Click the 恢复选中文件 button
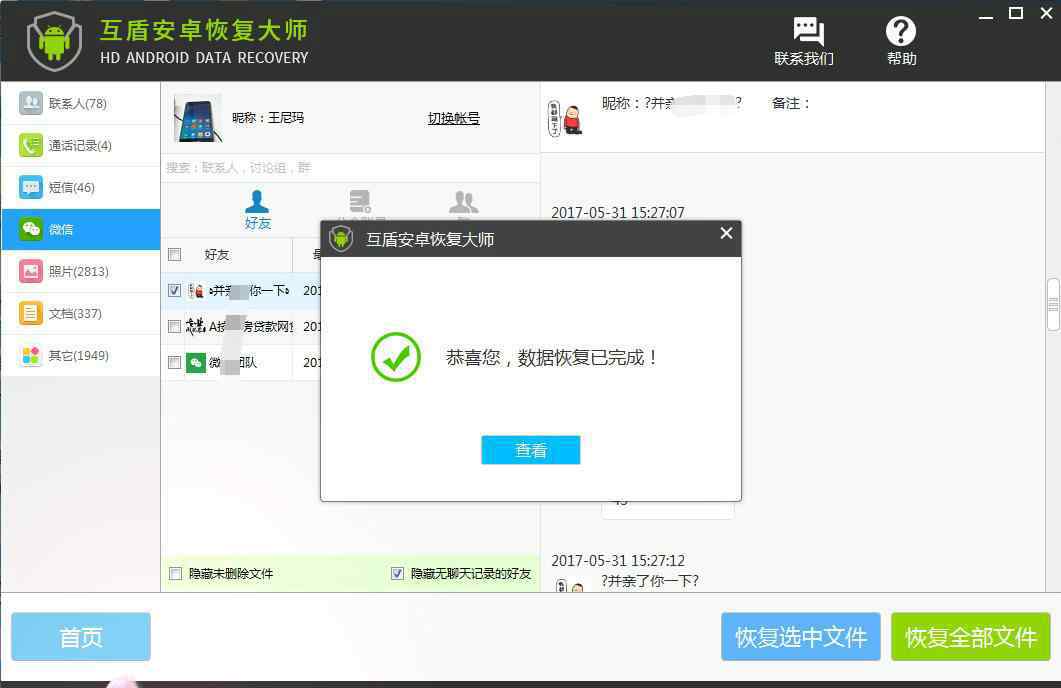Screen dimensions: 1061x688 tap(800, 637)
